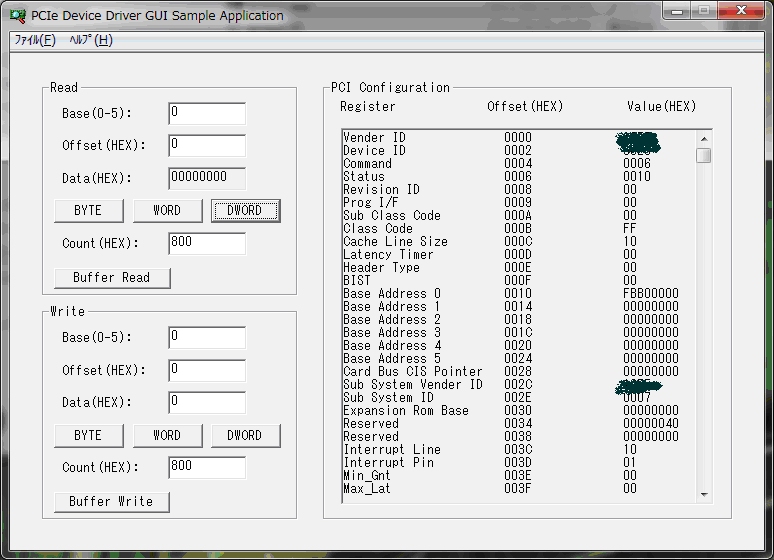Select the Sub System Vender ID row
774x560 pixels.
[x=519, y=384]
